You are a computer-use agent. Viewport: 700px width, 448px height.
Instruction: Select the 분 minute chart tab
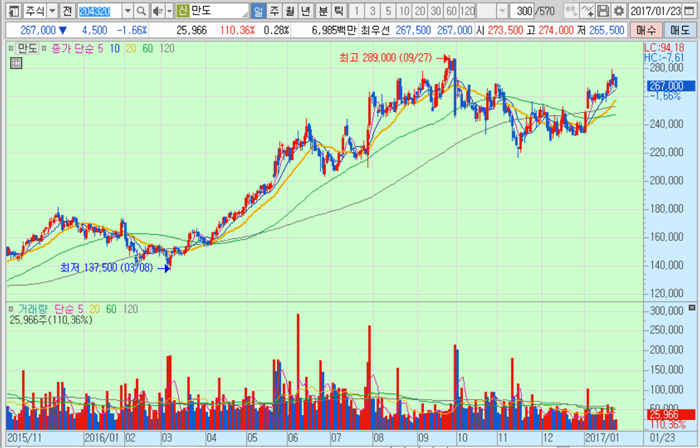click(x=322, y=10)
